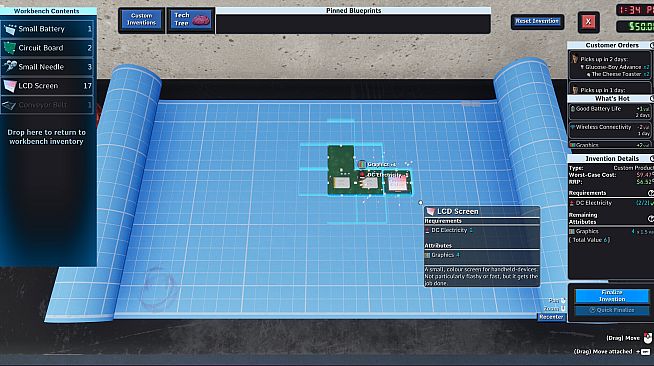Open Custom Inventions
This screenshot has width=654, height=366.
141,20
